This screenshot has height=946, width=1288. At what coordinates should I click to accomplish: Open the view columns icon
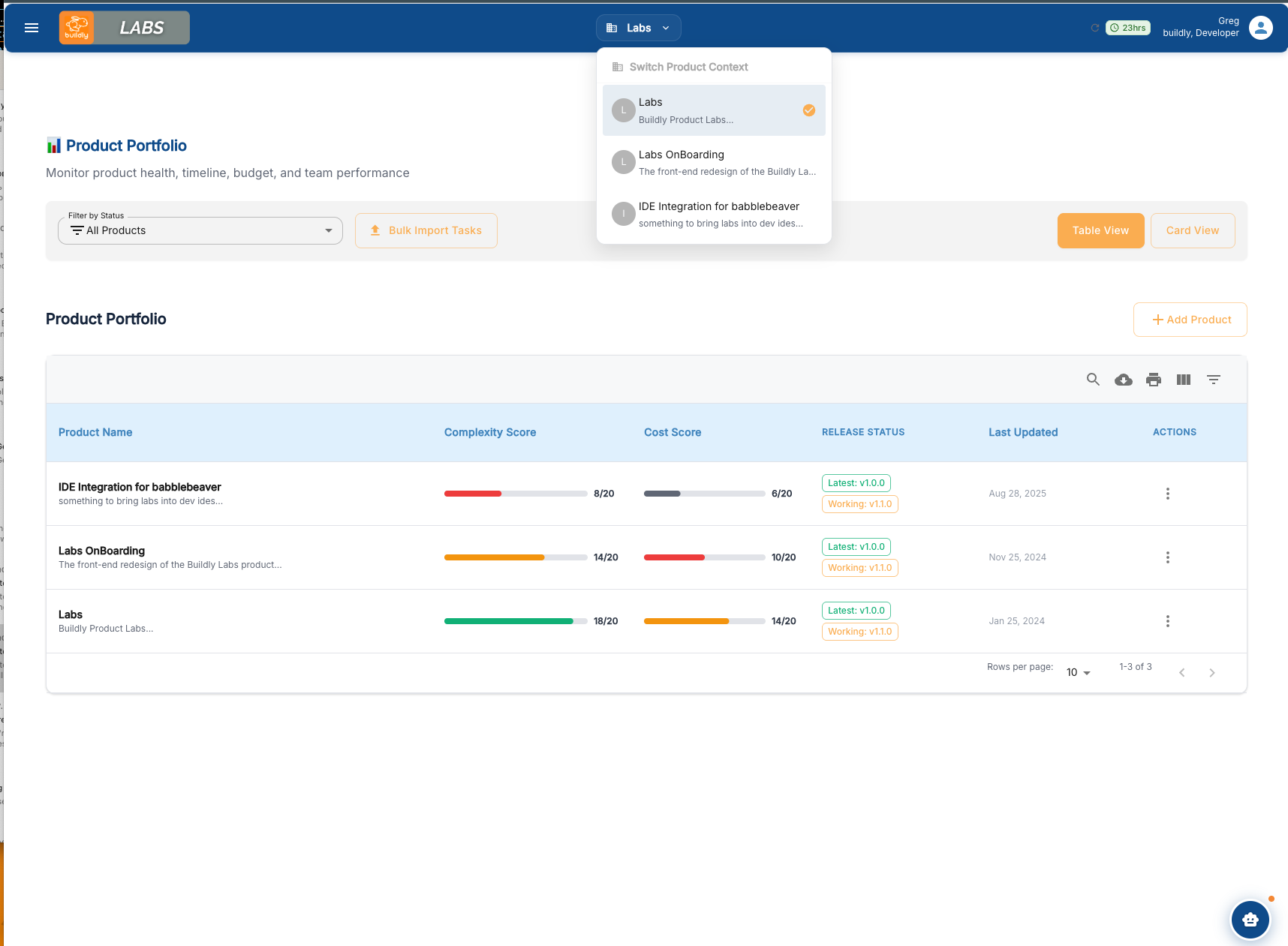[x=1183, y=380]
